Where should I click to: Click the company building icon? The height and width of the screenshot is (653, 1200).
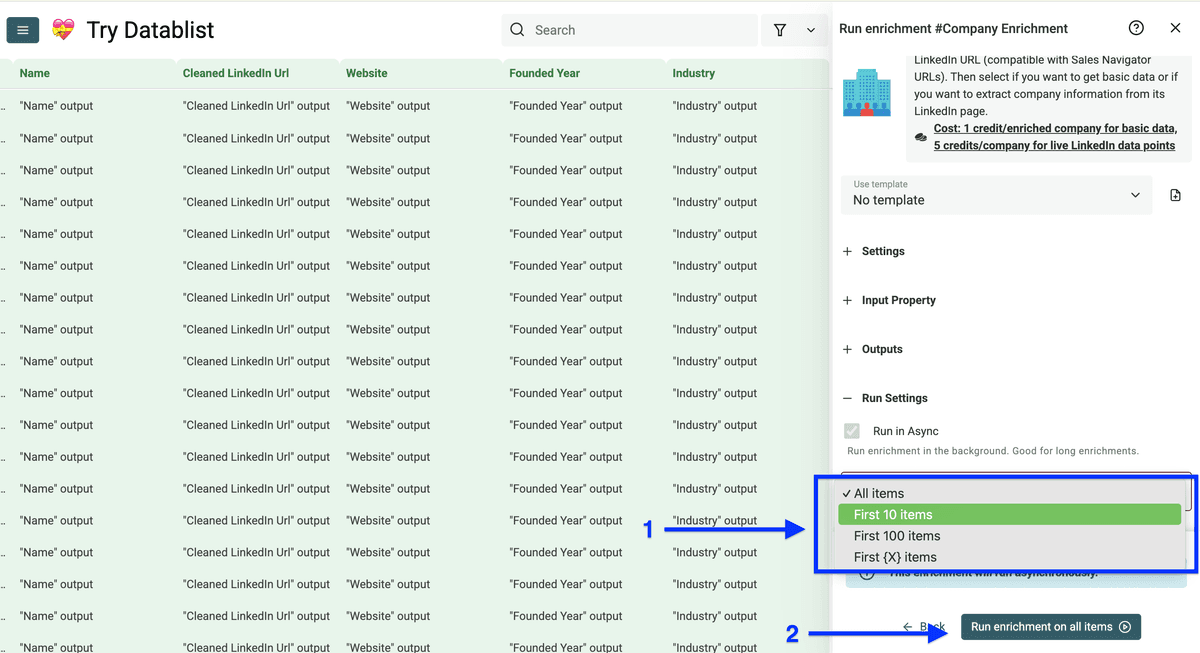[867, 93]
